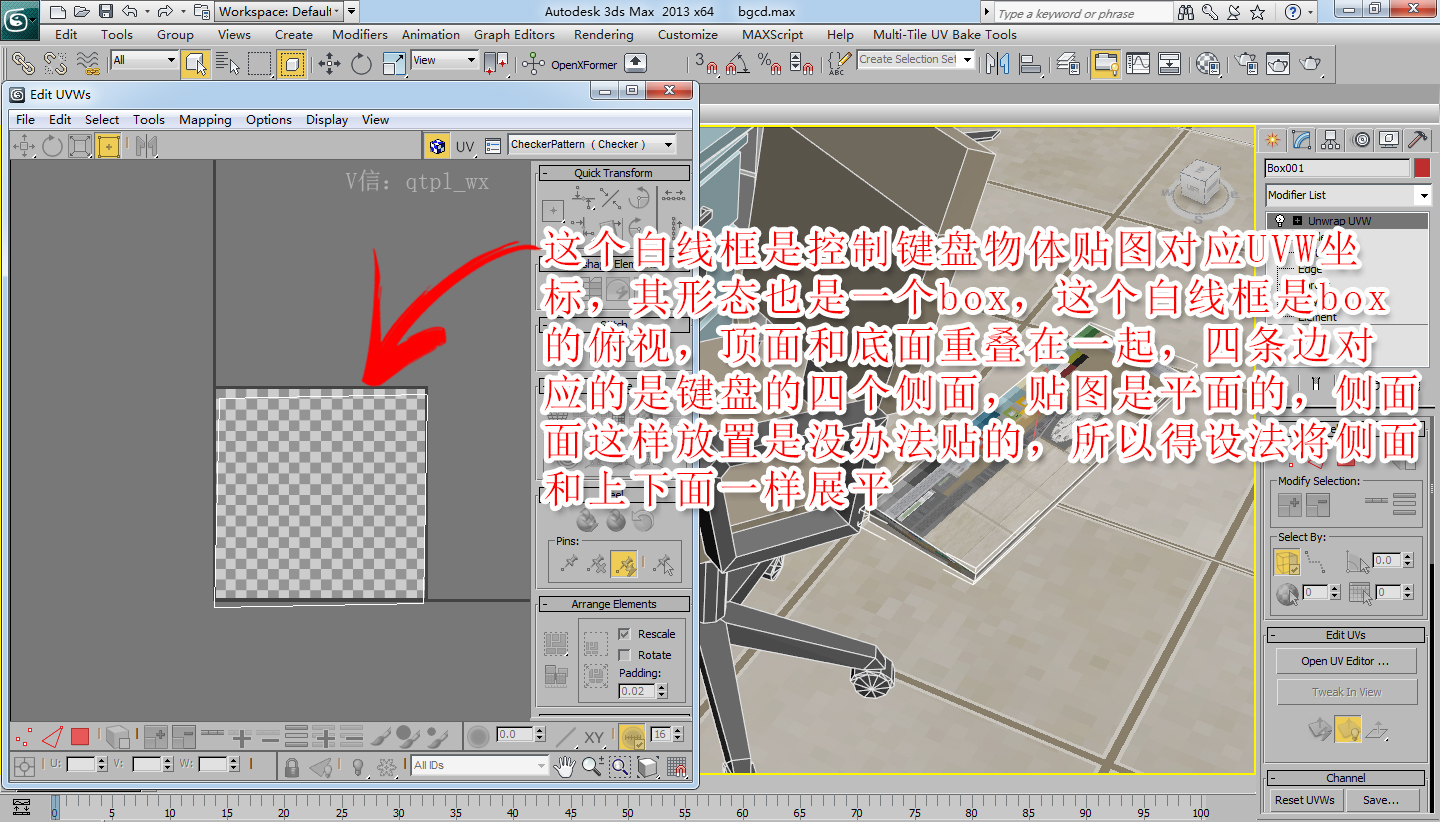Toggle the highlighted pin icon in Pins group
Viewport: 1440px width, 822px height.
(625, 565)
